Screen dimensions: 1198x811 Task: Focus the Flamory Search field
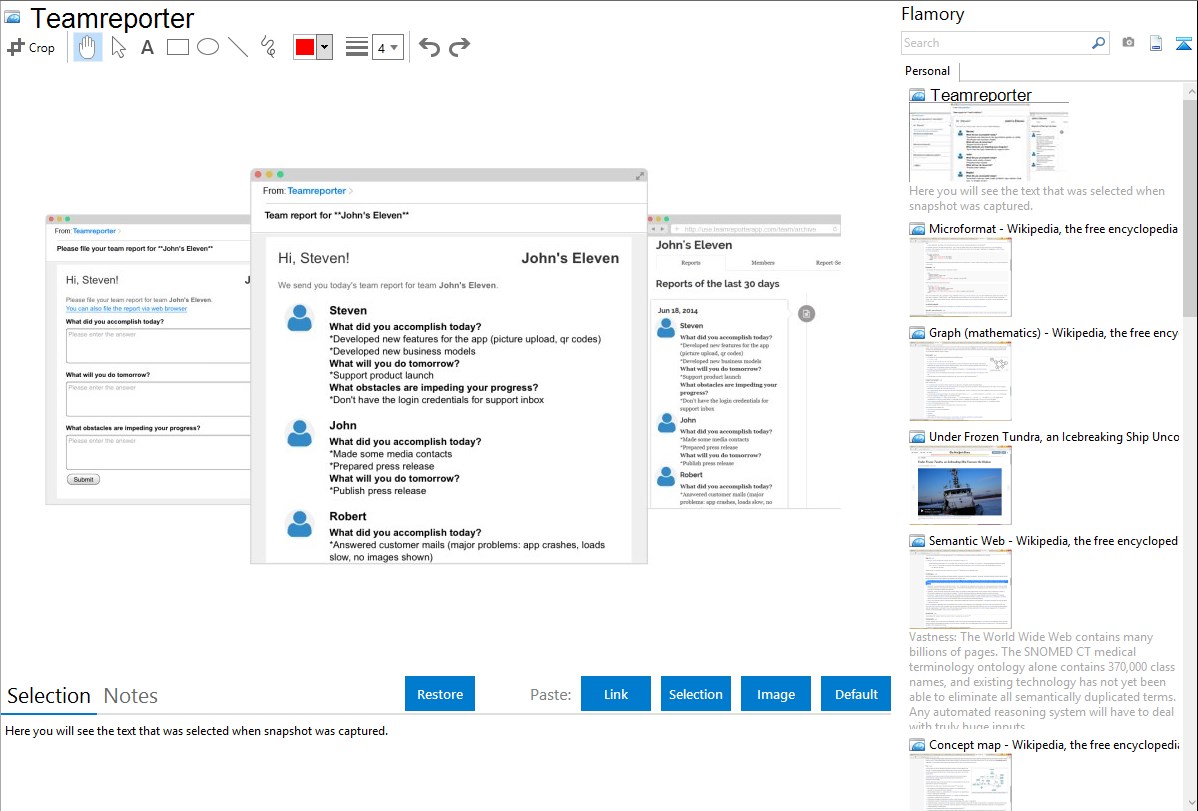tap(996, 43)
